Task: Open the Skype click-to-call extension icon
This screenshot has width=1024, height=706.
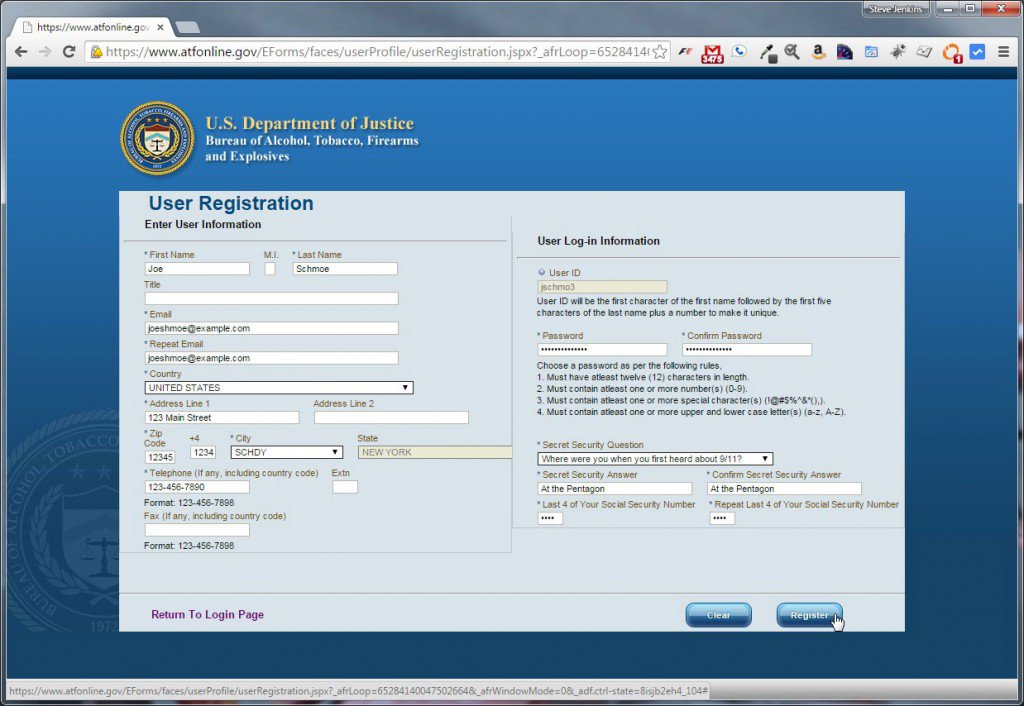Action: 739,51
